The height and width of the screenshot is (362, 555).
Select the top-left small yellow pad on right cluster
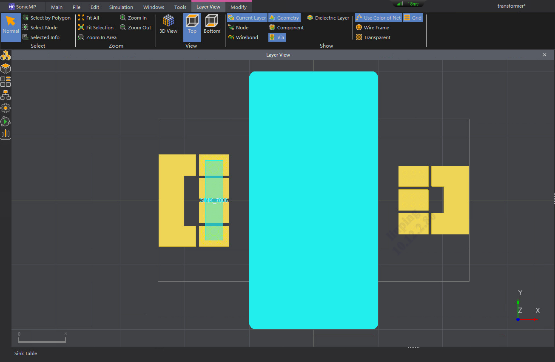pyautogui.click(x=413, y=176)
